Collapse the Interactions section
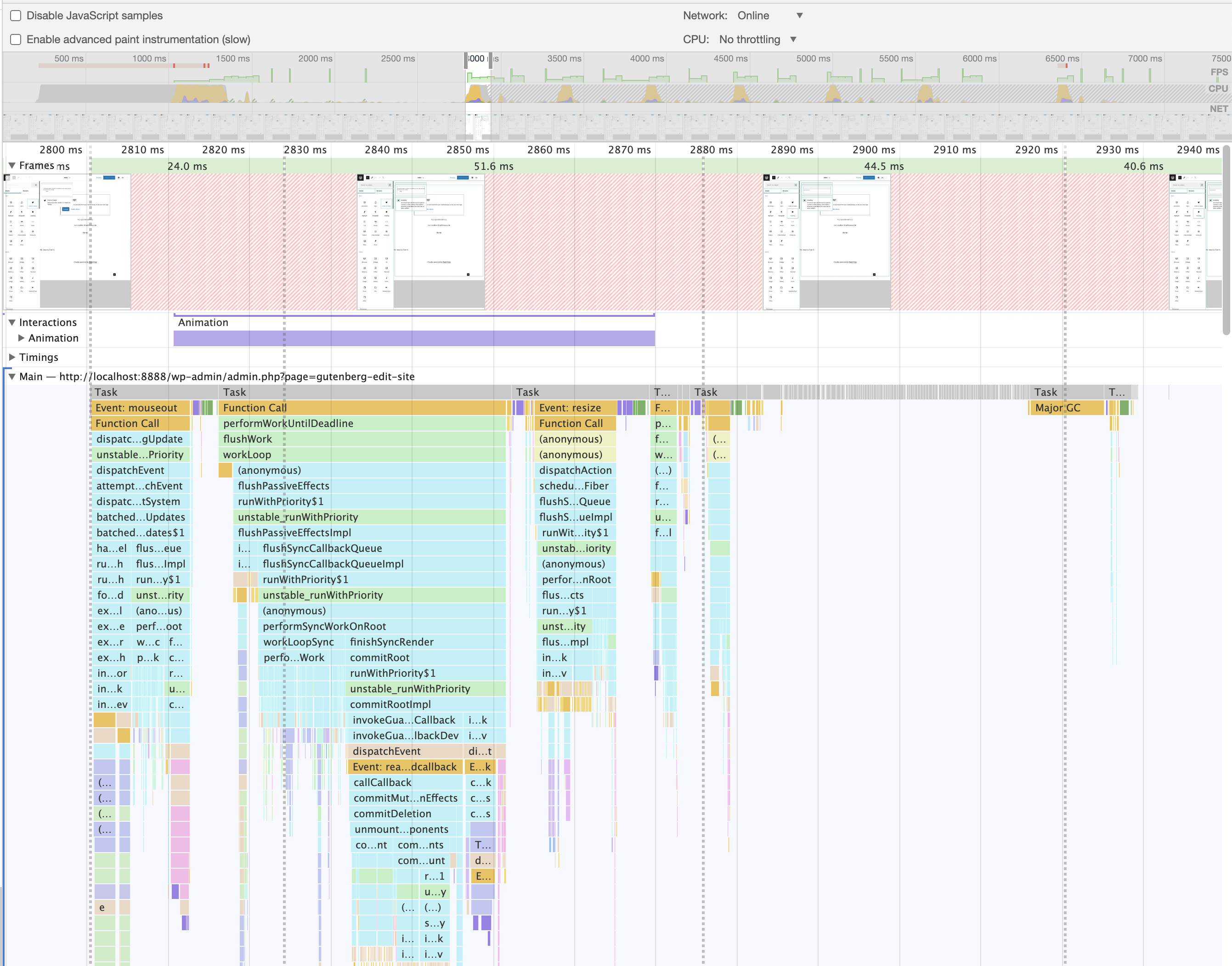The image size is (1232, 966). pyautogui.click(x=12, y=322)
